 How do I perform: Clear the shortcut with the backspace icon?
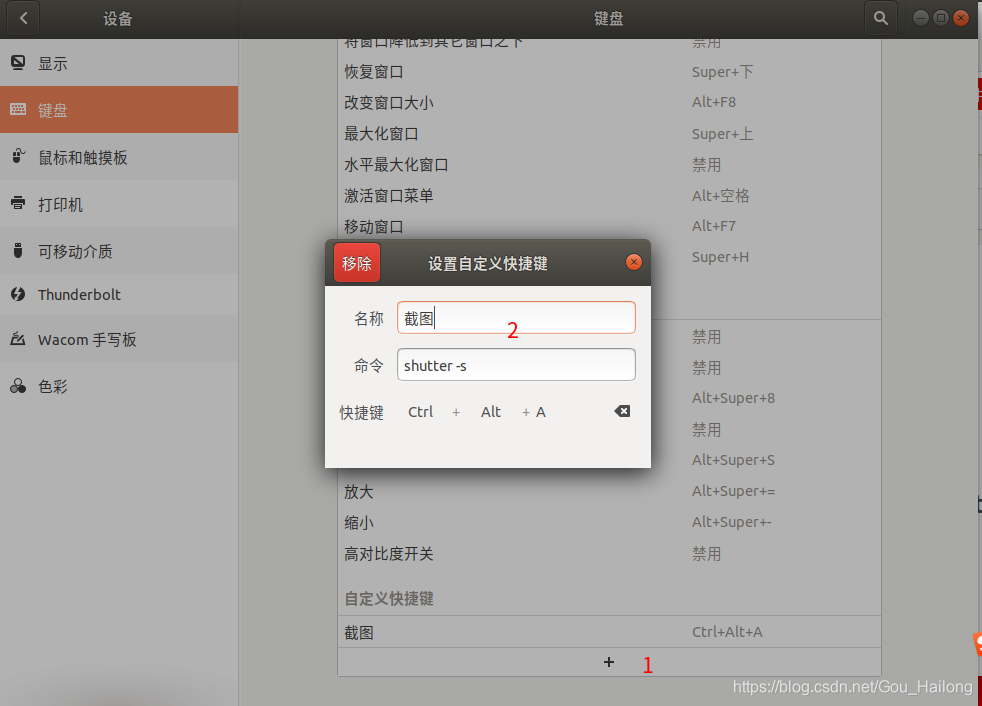622,411
